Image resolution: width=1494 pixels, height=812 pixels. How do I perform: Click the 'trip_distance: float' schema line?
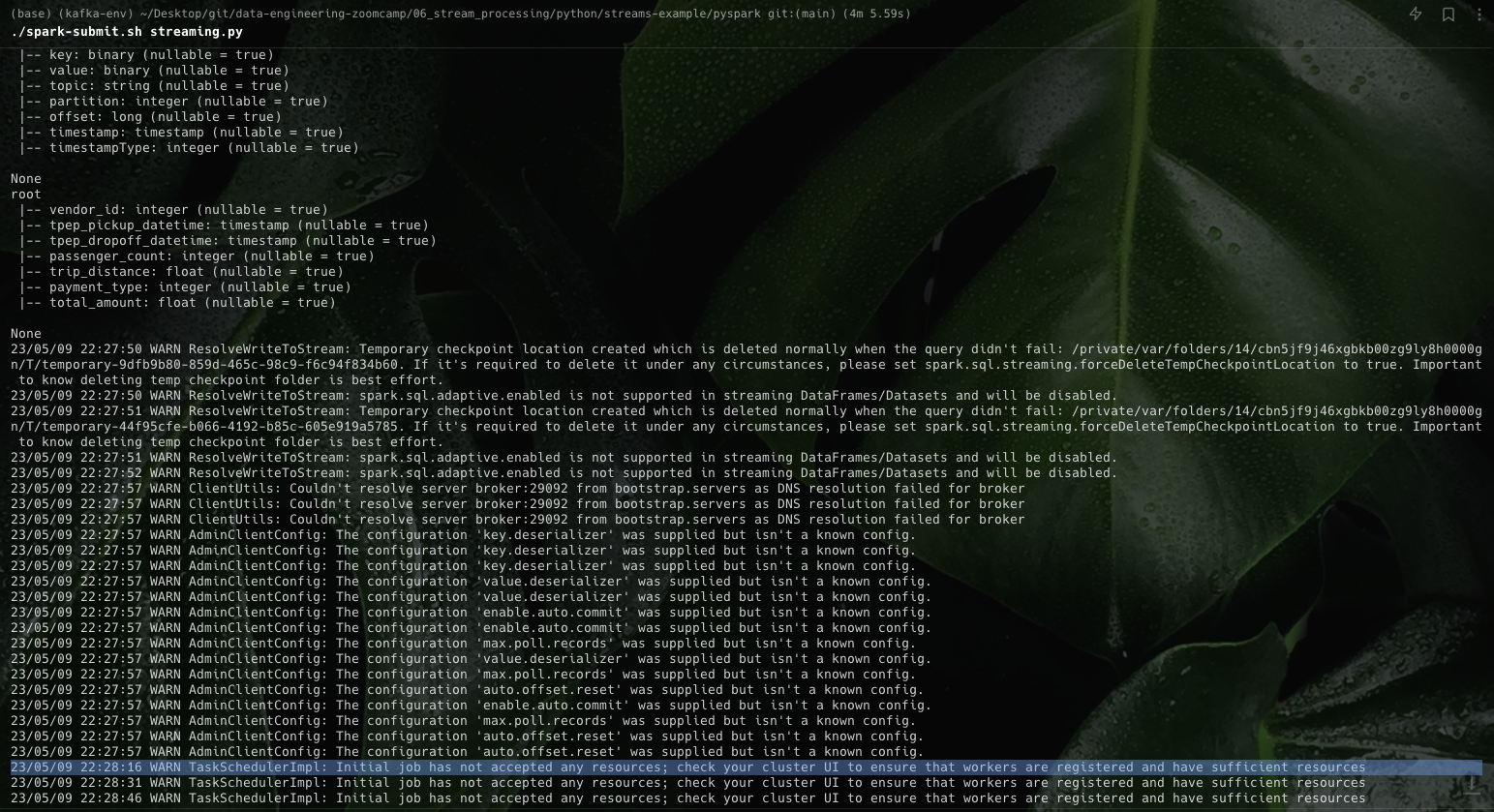181,272
